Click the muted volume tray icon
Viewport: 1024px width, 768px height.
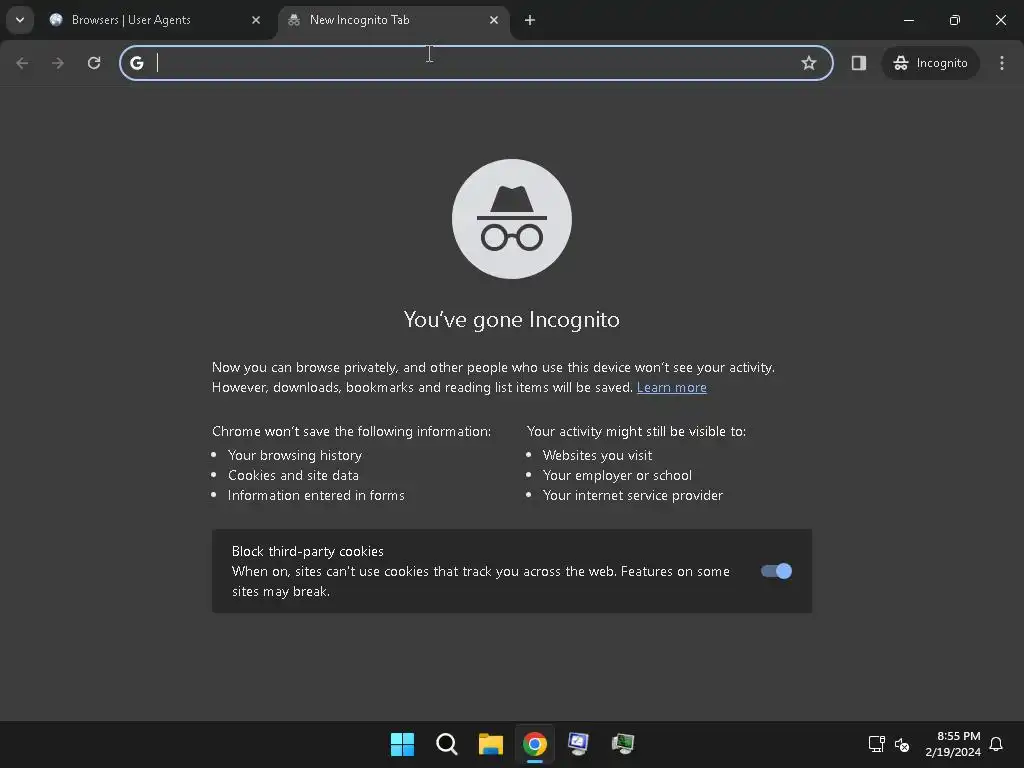(x=902, y=744)
